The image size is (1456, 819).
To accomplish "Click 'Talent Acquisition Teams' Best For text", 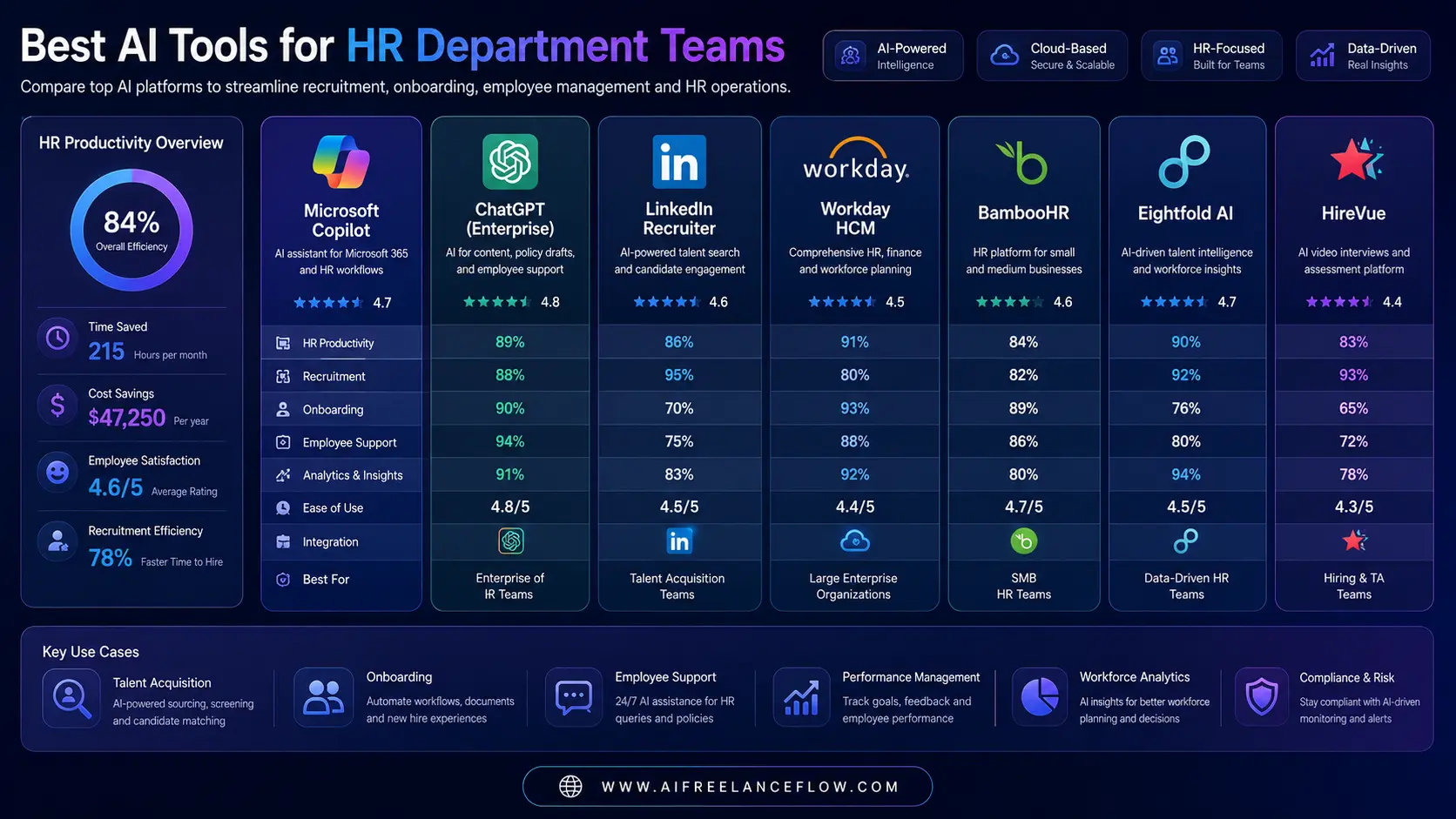I will 677,586.
